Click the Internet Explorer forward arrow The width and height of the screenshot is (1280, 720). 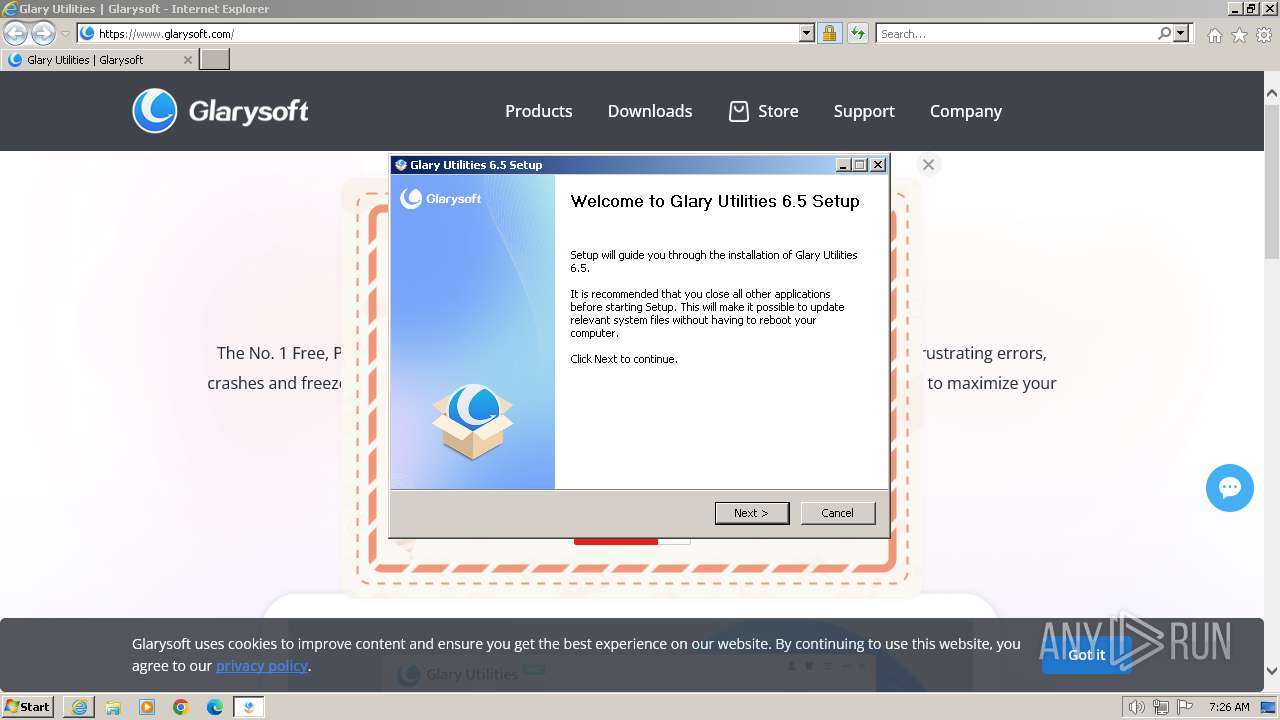tap(43, 33)
